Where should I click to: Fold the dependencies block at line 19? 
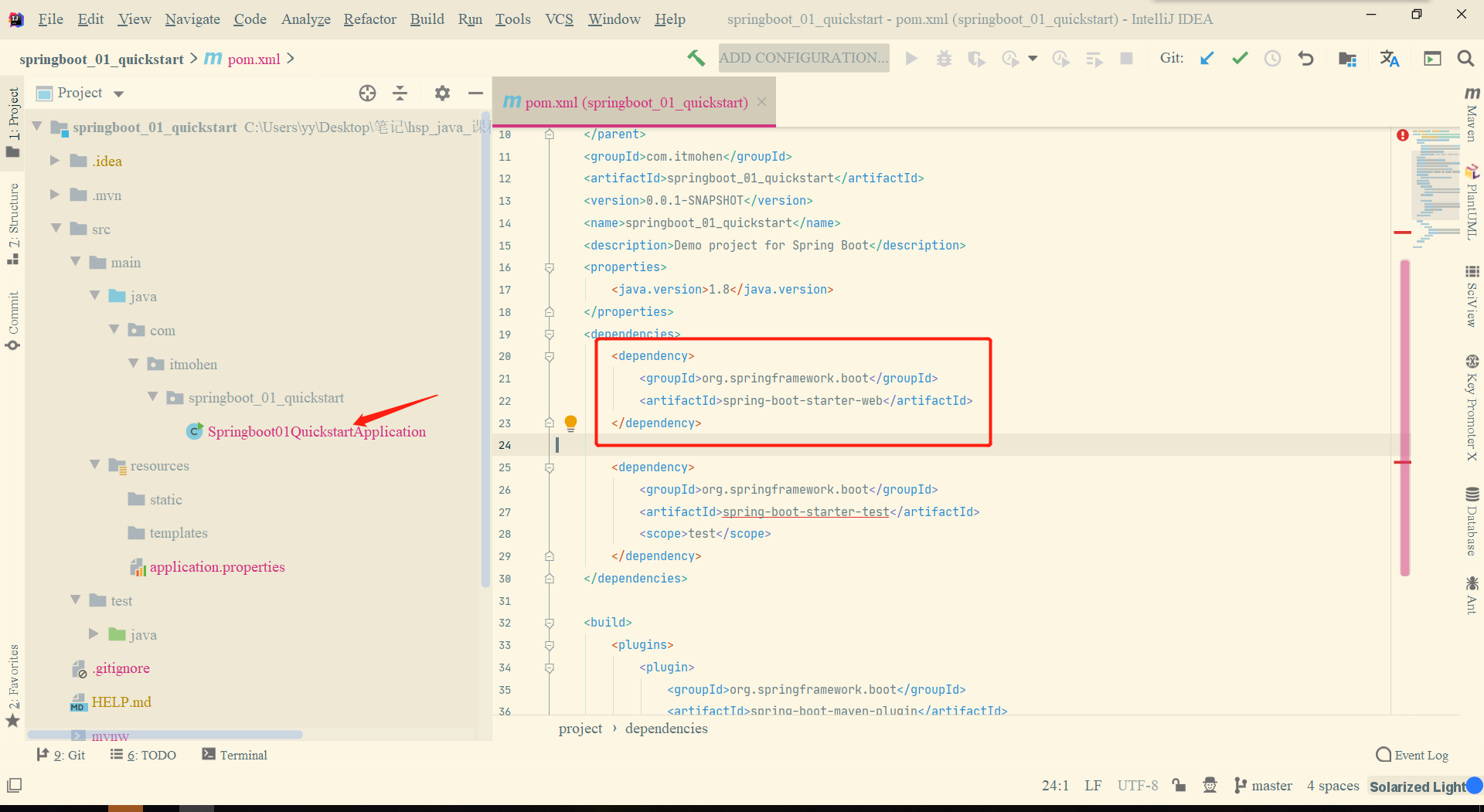550,335
